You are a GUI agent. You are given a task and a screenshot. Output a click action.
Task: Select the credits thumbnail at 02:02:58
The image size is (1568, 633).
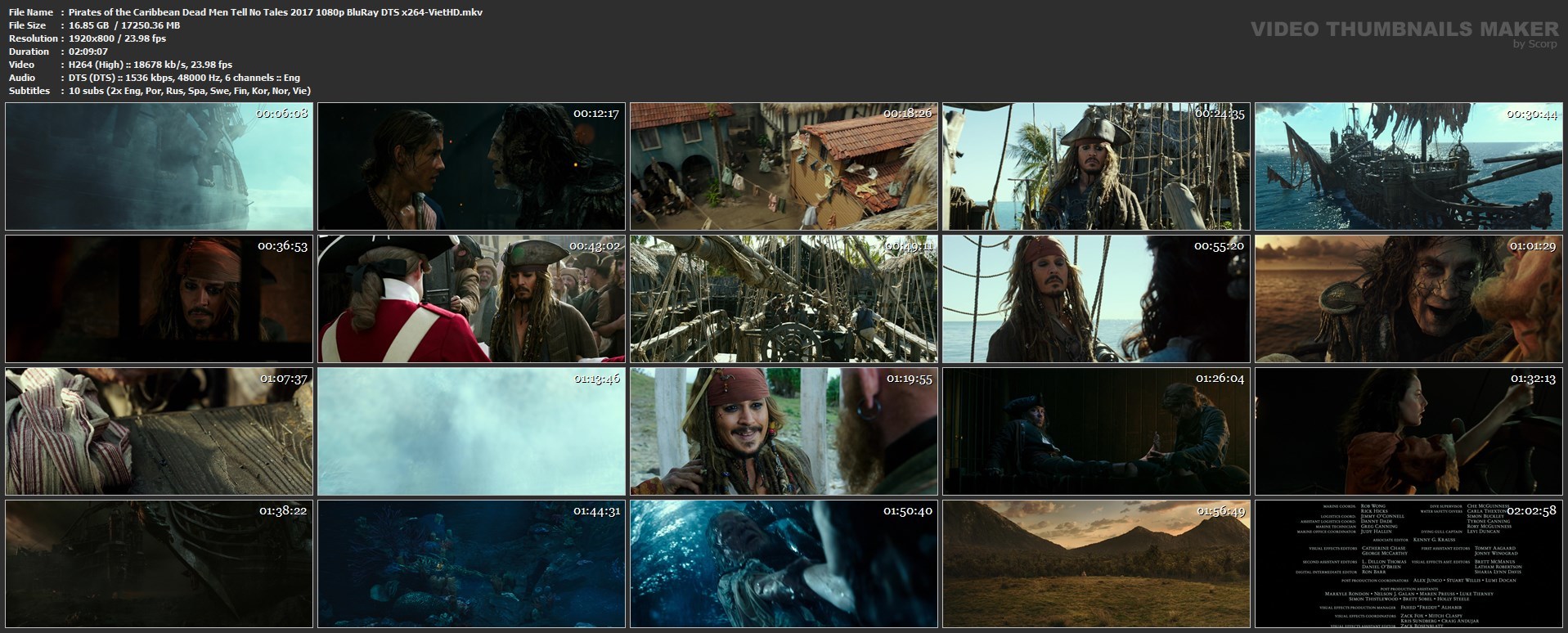[1409, 564]
